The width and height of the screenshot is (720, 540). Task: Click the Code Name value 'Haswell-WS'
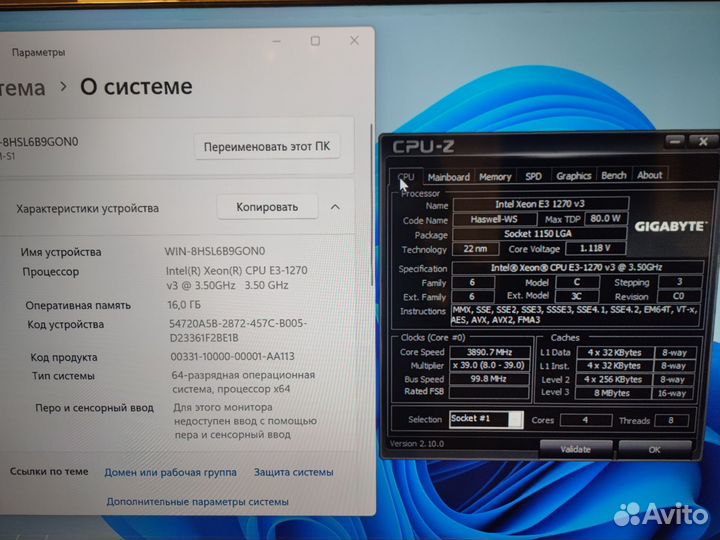click(494, 219)
